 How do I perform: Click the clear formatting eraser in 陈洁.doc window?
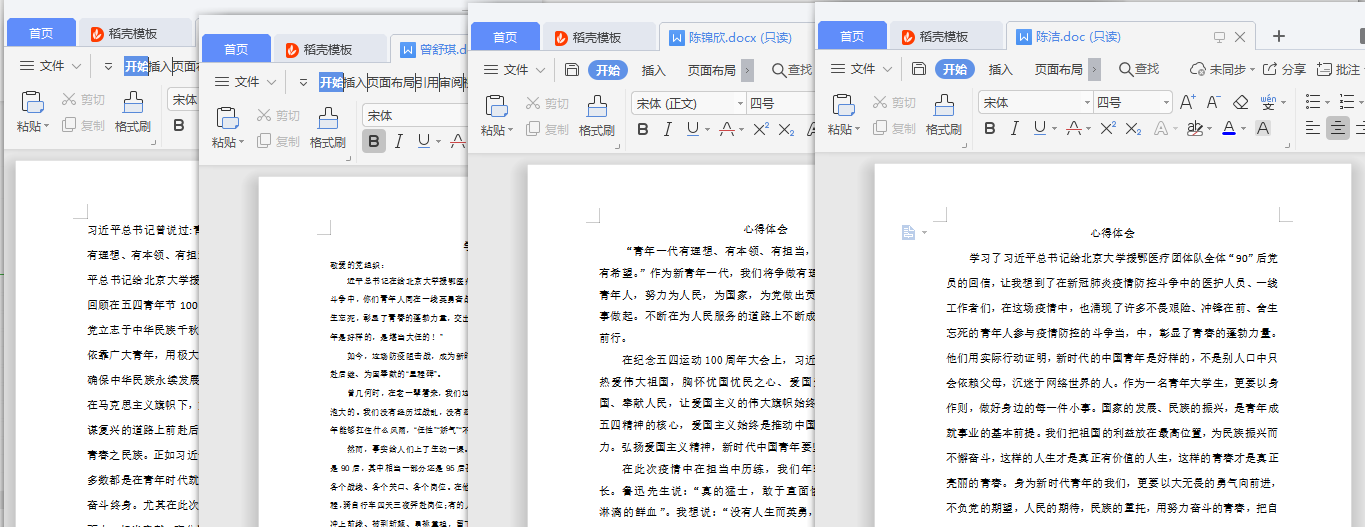point(1240,102)
